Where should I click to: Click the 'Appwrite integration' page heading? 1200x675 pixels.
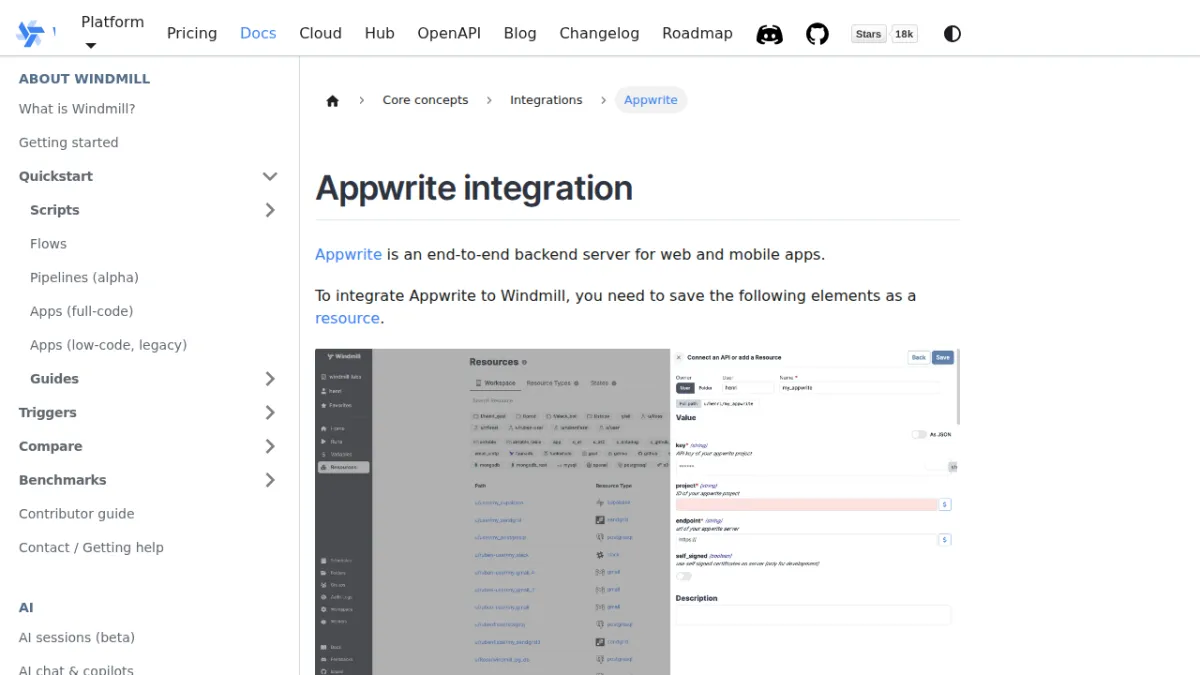coord(474,188)
